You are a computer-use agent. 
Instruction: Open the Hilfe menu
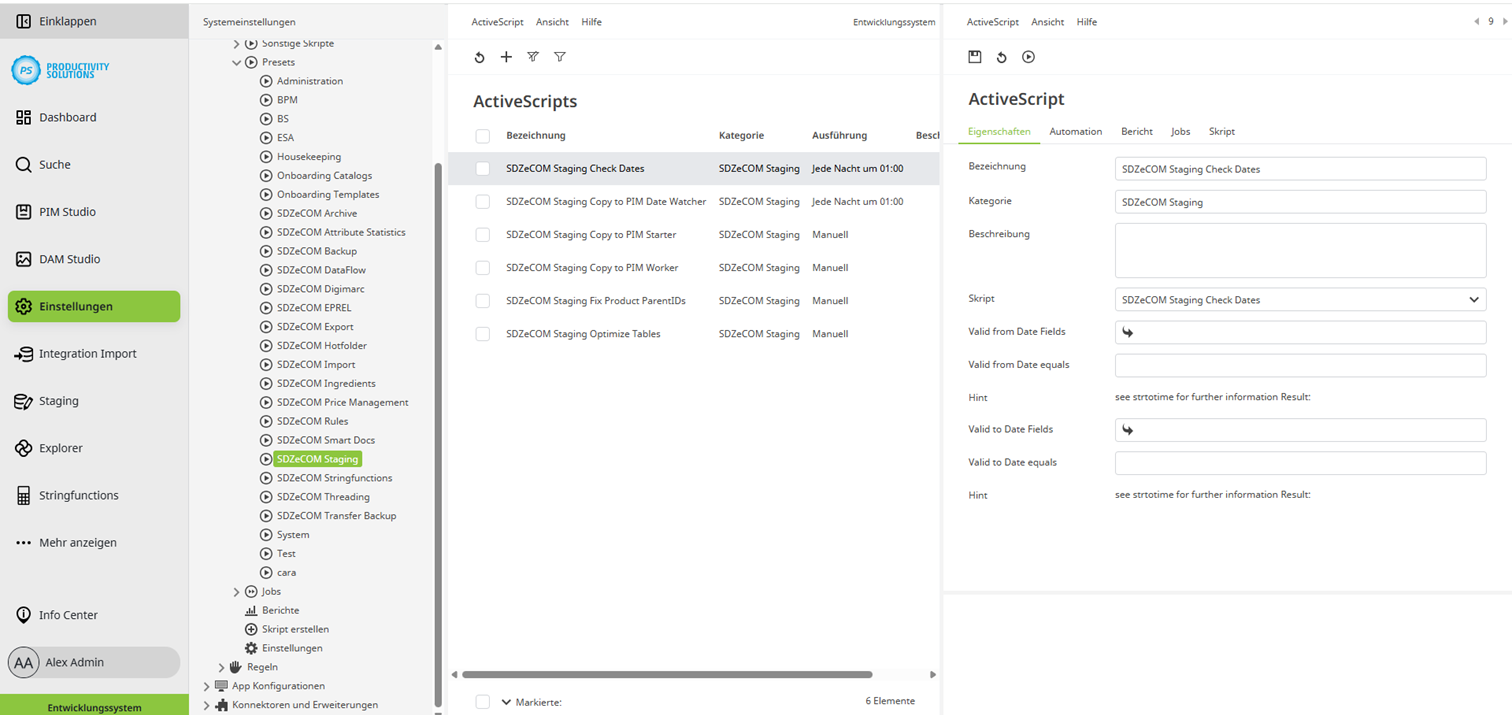pos(1087,21)
